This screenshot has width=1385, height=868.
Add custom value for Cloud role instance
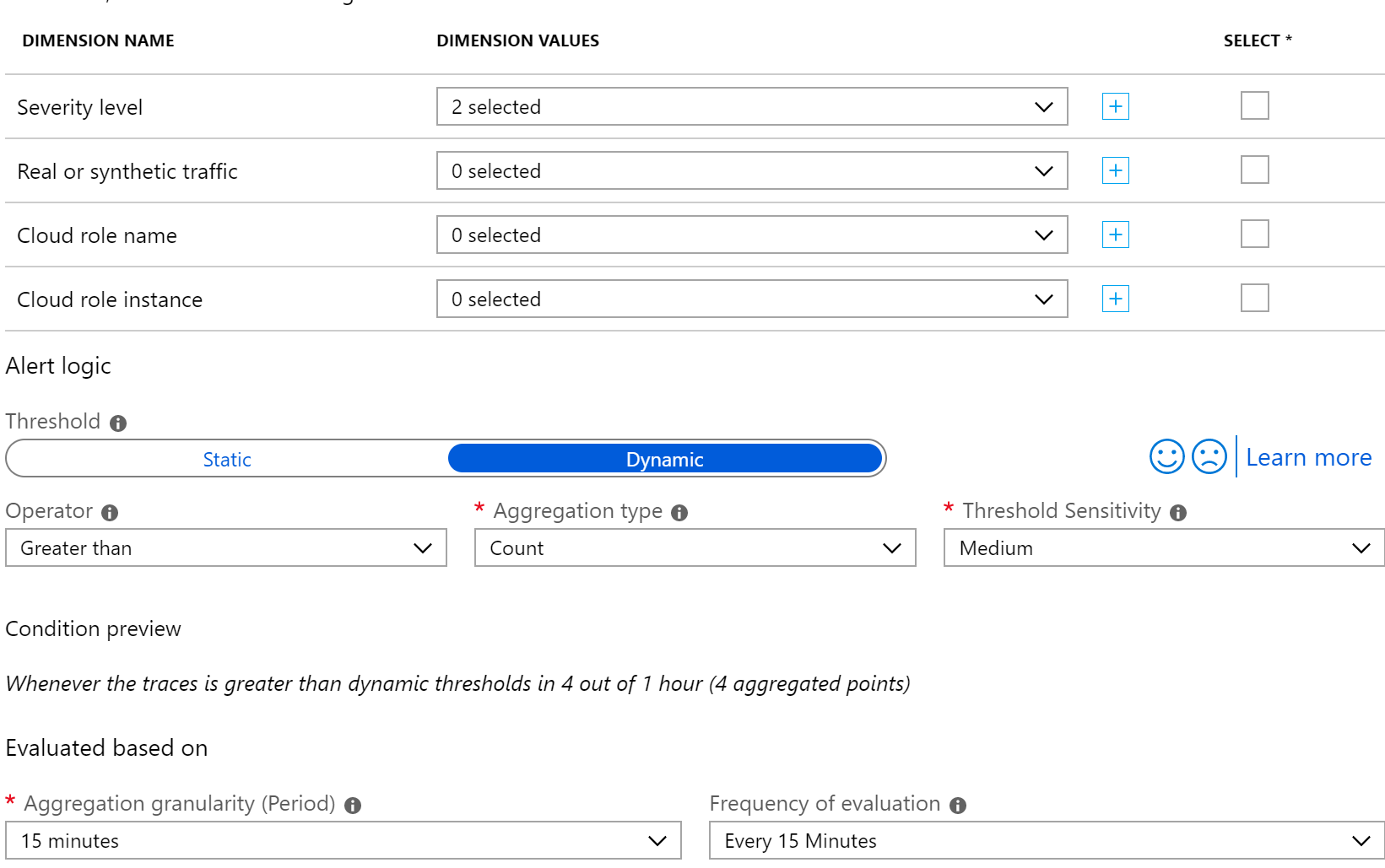pyautogui.click(x=1115, y=299)
